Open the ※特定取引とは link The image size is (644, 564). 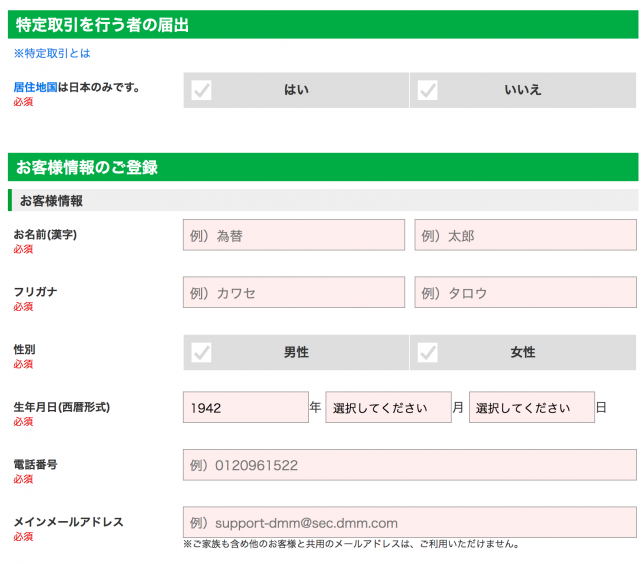pos(51,53)
